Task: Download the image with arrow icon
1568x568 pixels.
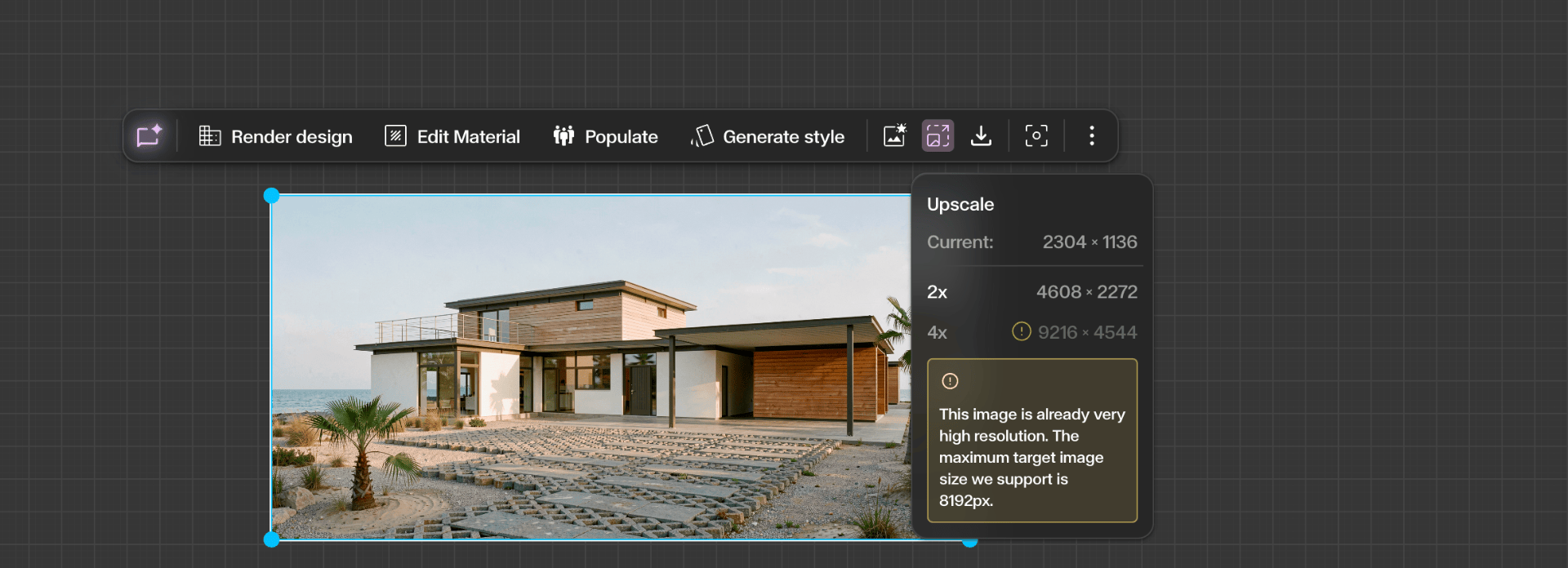Action: 981,135
